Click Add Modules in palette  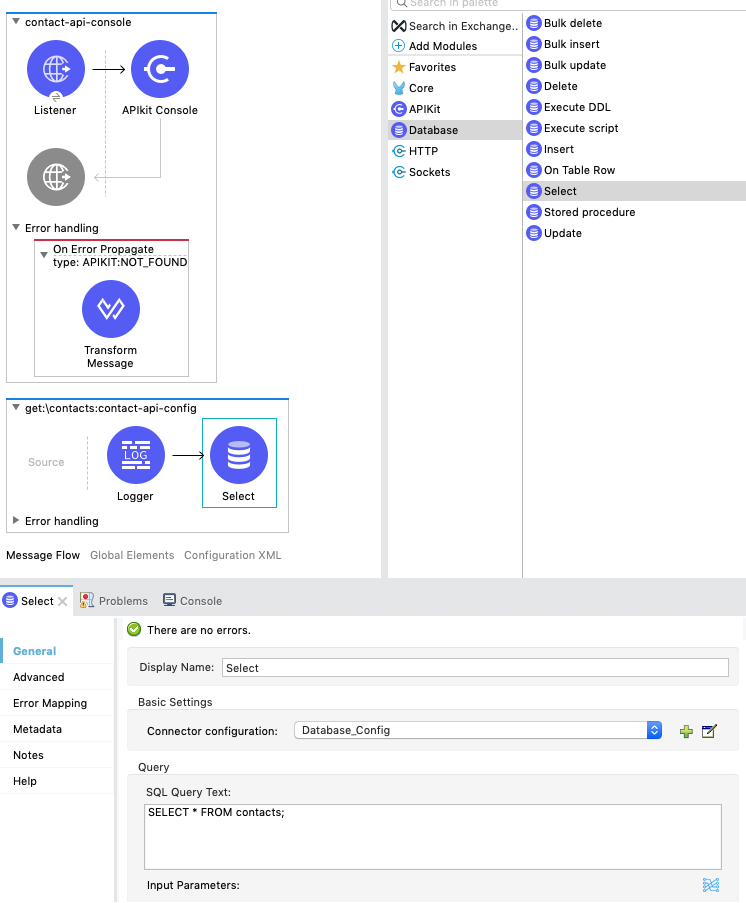(435, 46)
